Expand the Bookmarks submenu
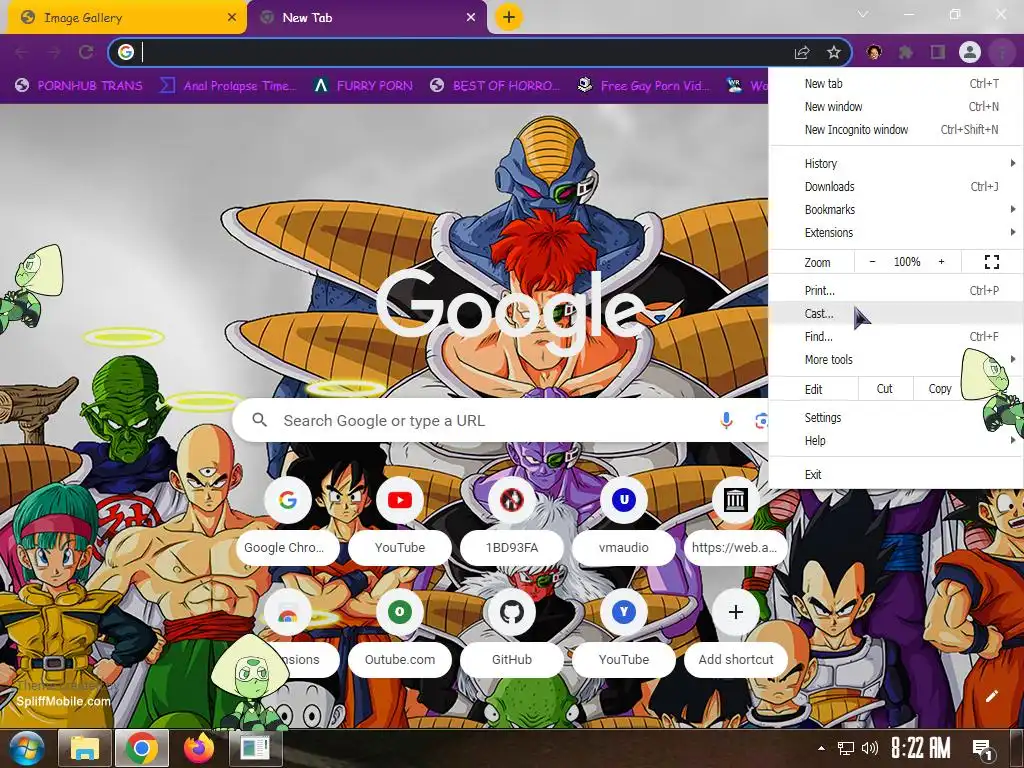 [895, 210]
